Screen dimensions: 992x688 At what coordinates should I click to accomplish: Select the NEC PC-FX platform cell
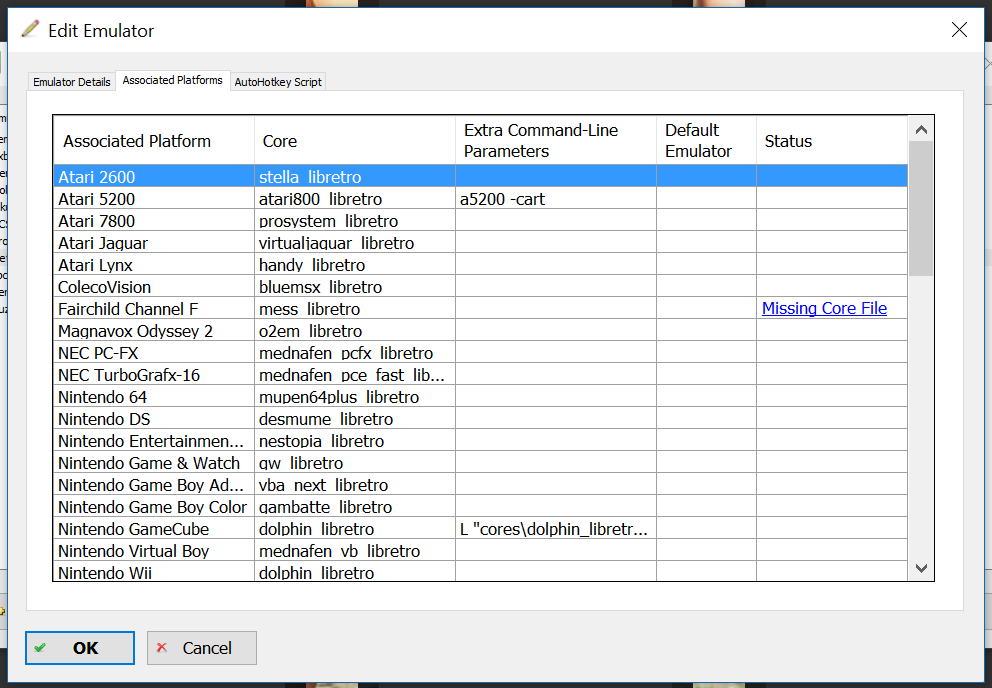154,352
